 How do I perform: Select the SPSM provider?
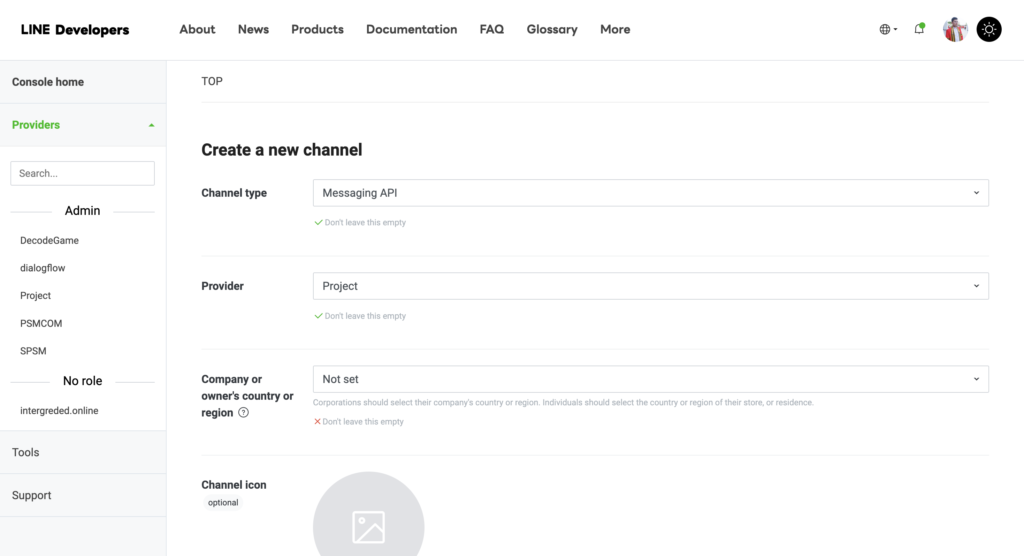coord(33,351)
